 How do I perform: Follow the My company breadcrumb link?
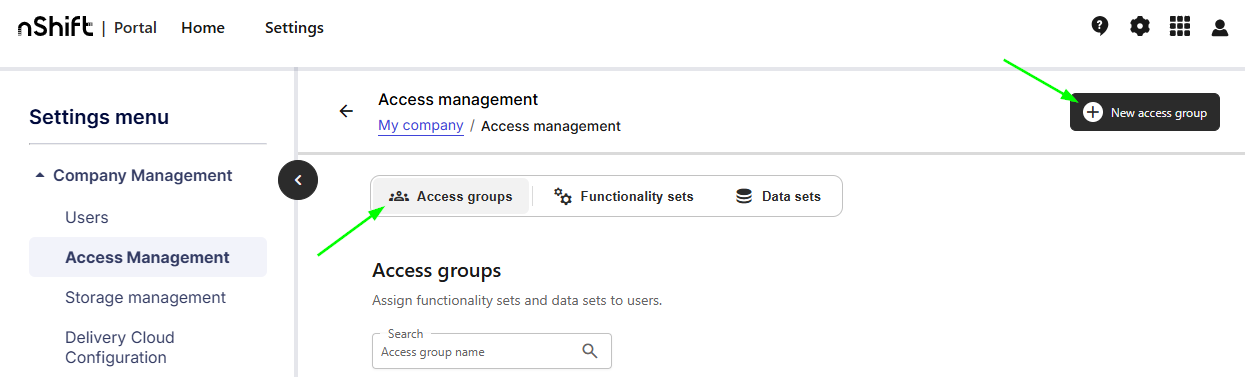(x=421, y=126)
